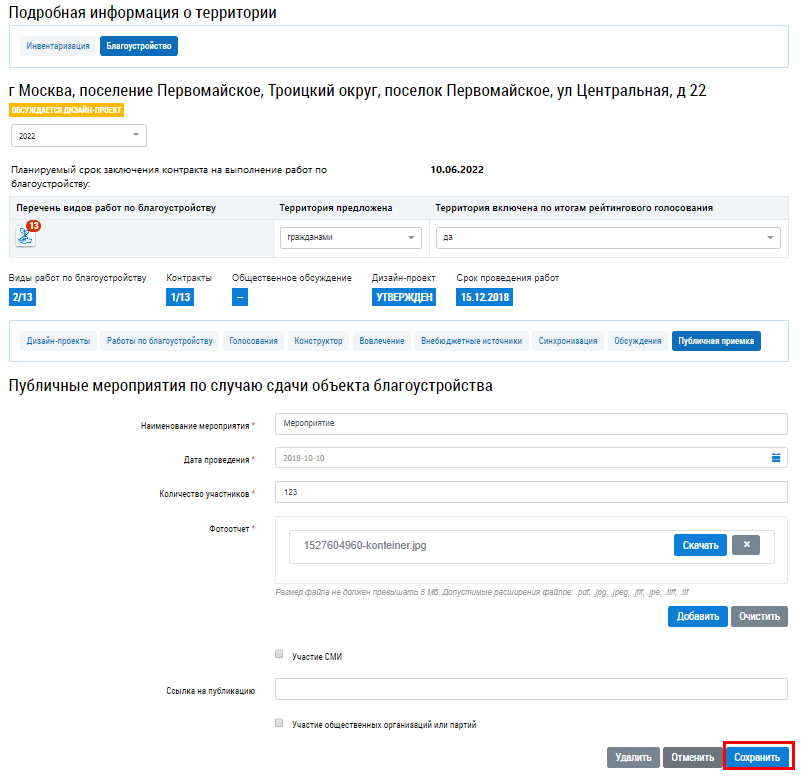Open Внебюджетные источники tab
The height and width of the screenshot is (776, 803).
(471, 341)
